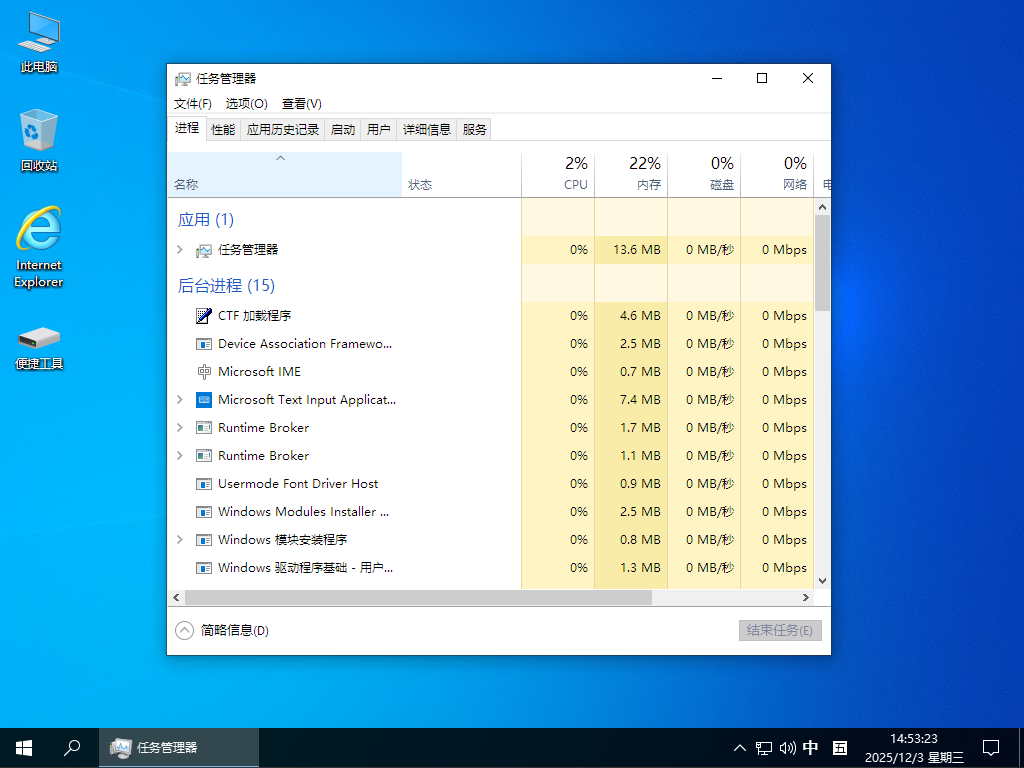
Task: Open the notification center icon
Action: (991, 747)
